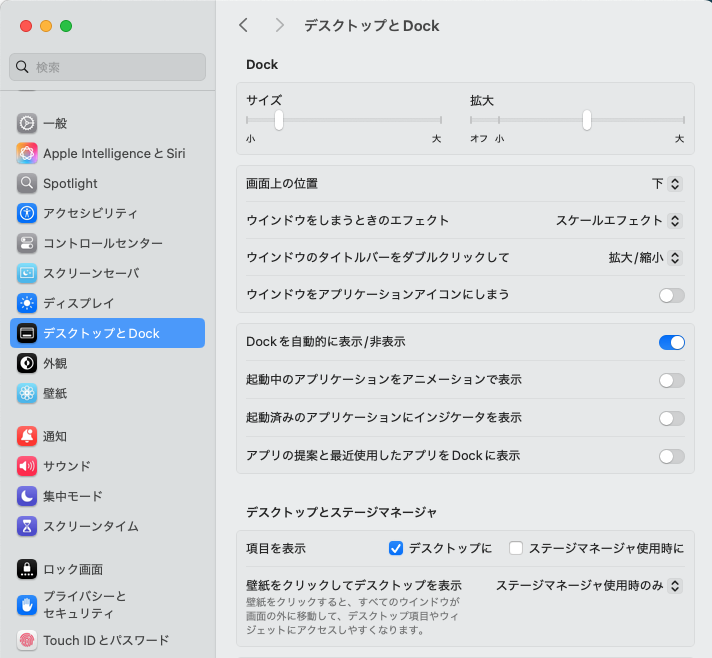Disable Dockを自動的に表示/非表示 toggle
This screenshot has height=658, width=712.
pos(671,342)
